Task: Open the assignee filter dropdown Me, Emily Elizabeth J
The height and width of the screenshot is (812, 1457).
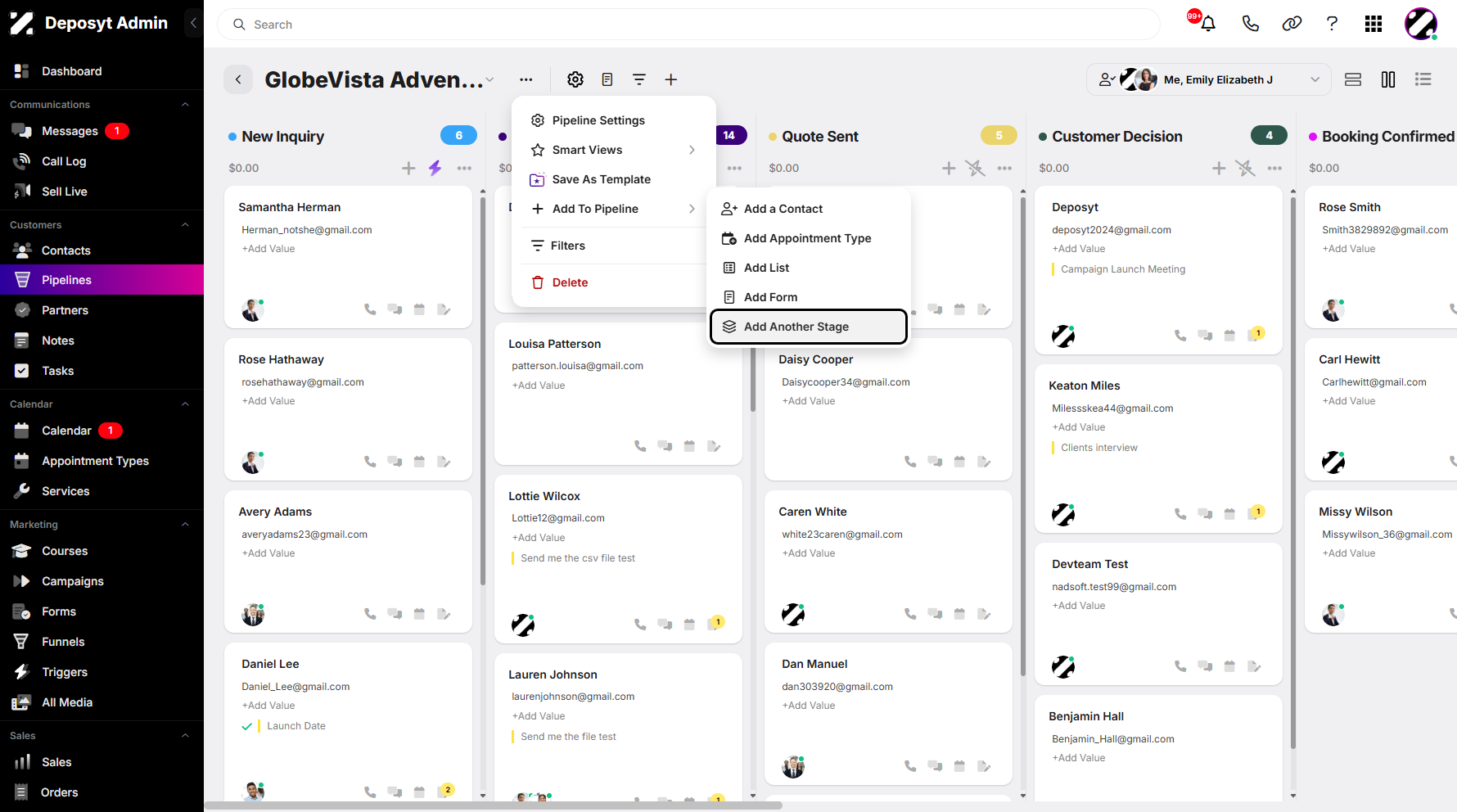Action: click(1209, 79)
